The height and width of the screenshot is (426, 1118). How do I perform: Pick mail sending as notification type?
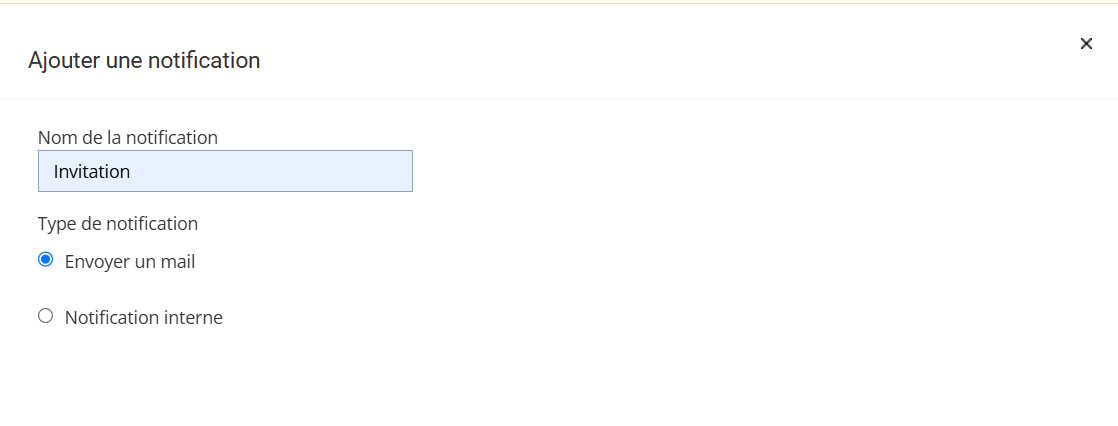pos(45,260)
